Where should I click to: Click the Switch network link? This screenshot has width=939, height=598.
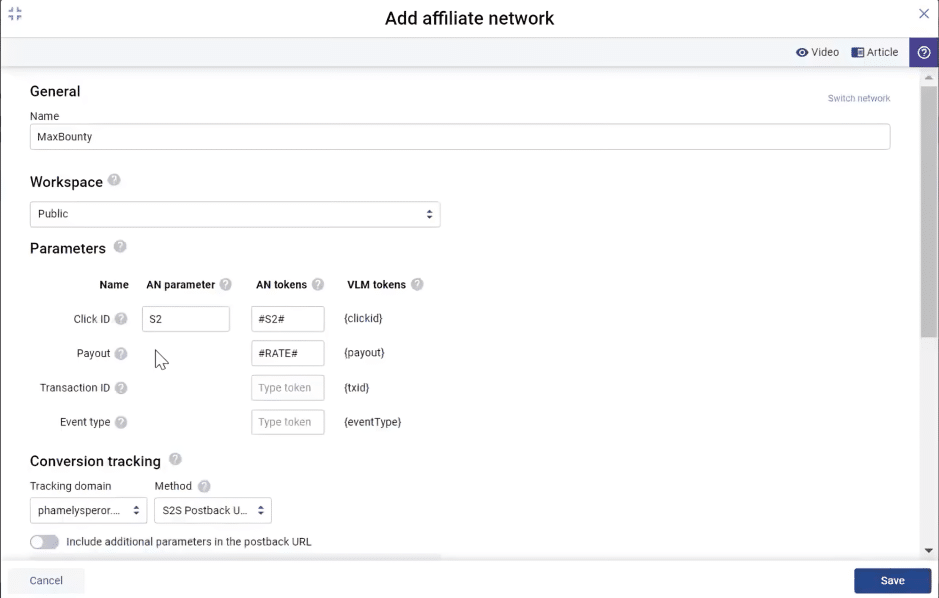pos(859,98)
